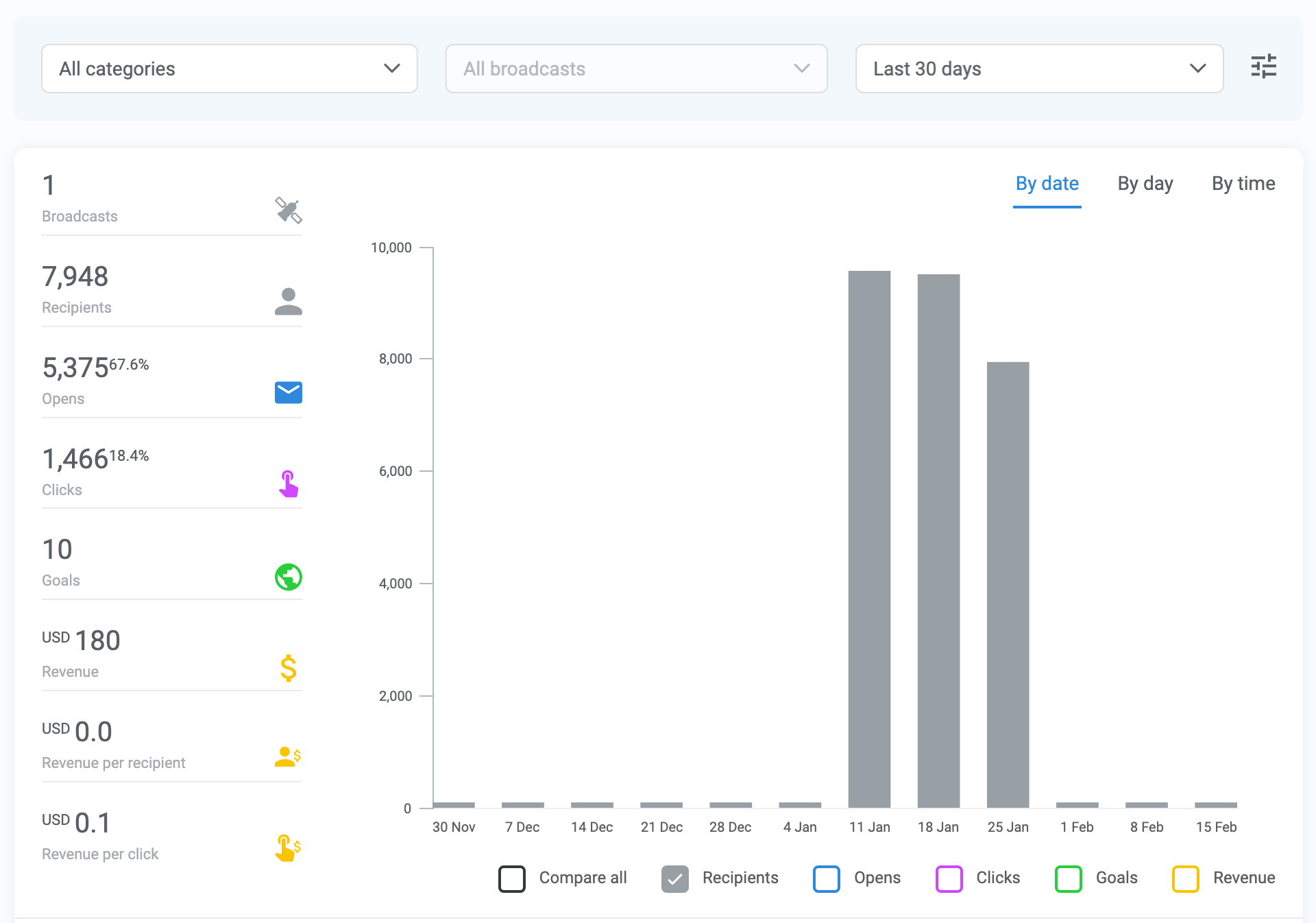Click the blue Opens envelope icon

point(289,392)
